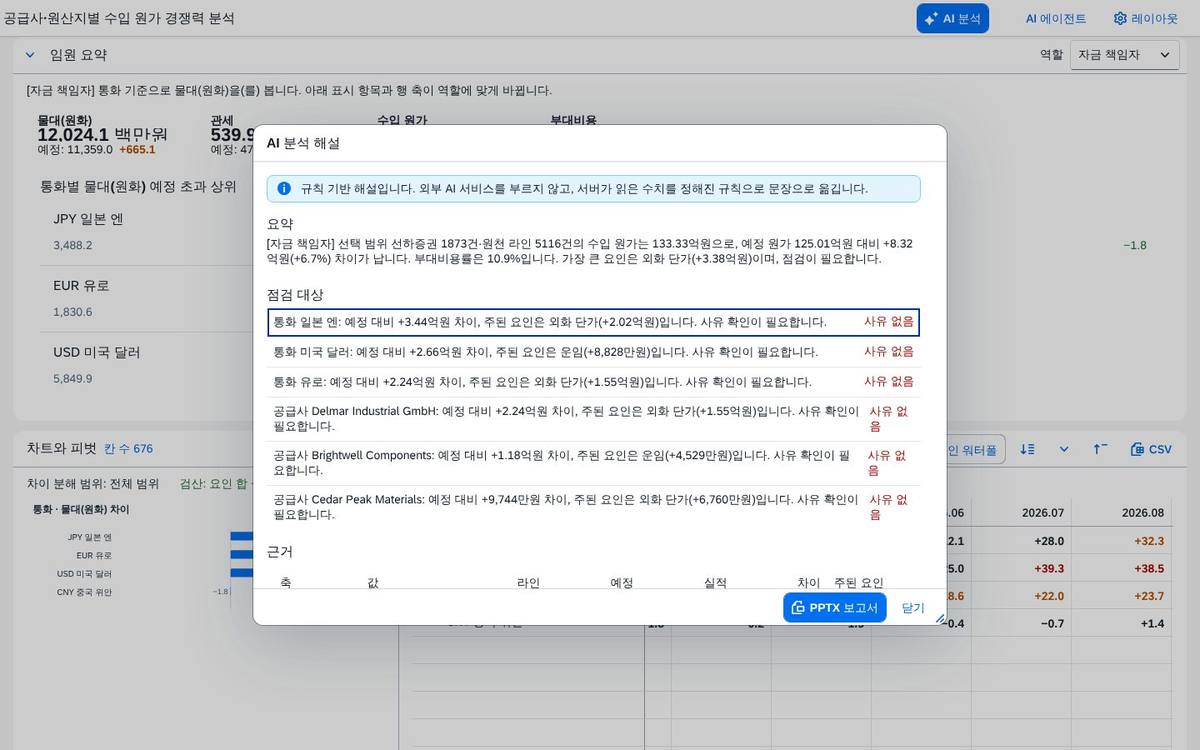Close the dialog with 닫기
The image size is (1200, 750).
pyautogui.click(x=913, y=608)
